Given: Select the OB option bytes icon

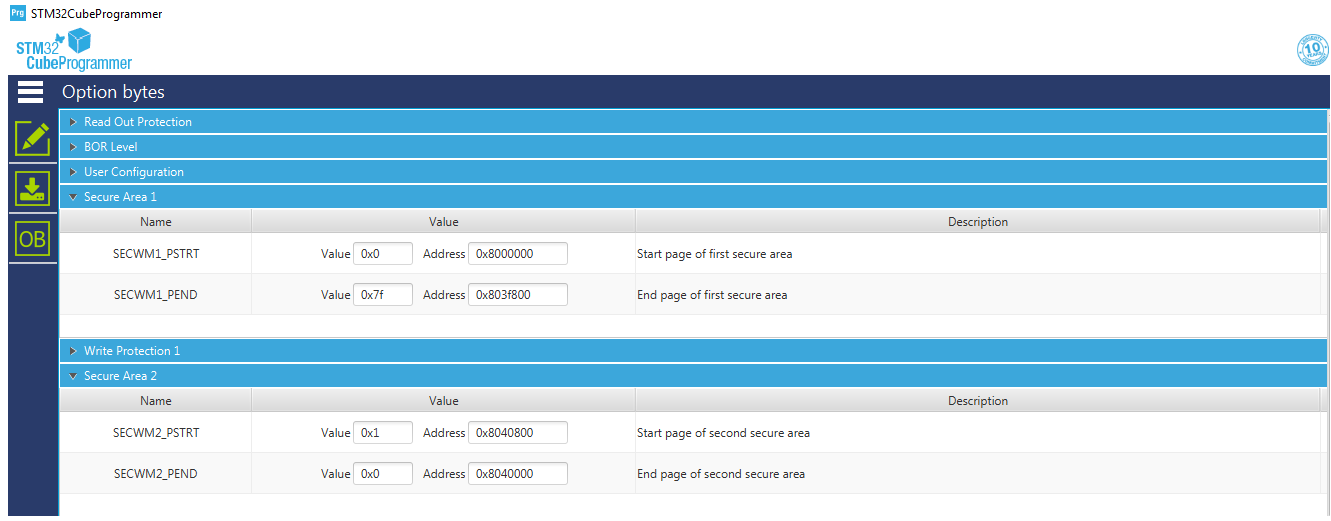Looking at the screenshot, I should 33,239.
